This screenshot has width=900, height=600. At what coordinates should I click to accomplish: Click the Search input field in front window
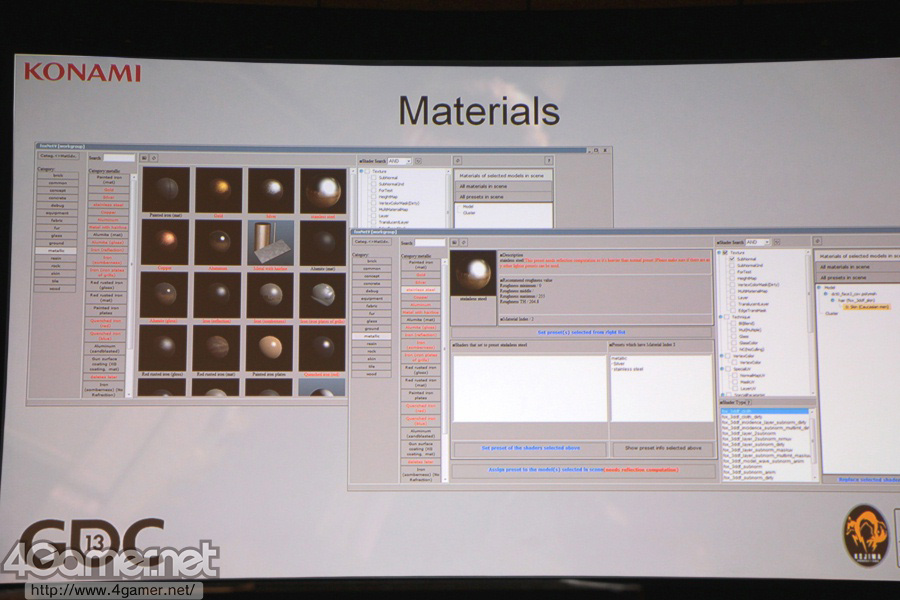click(x=430, y=242)
